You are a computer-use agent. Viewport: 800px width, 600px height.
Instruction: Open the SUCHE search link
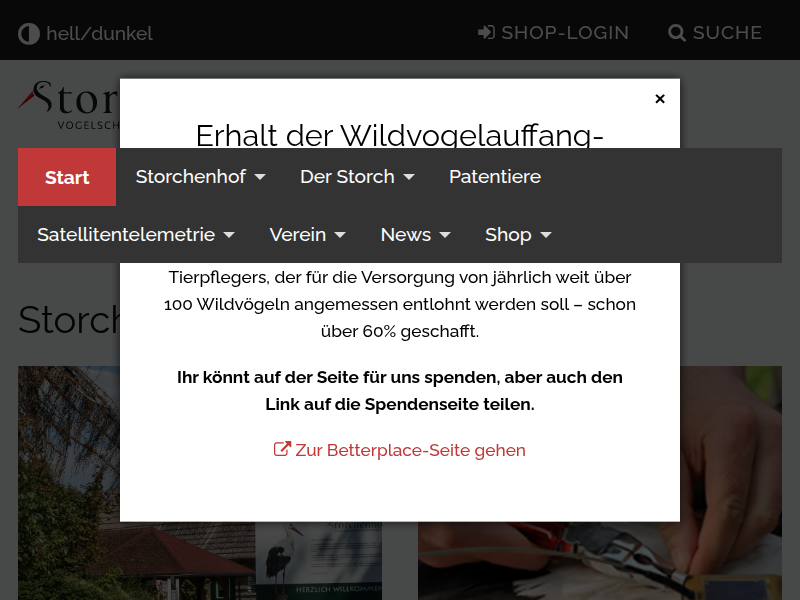coord(727,33)
